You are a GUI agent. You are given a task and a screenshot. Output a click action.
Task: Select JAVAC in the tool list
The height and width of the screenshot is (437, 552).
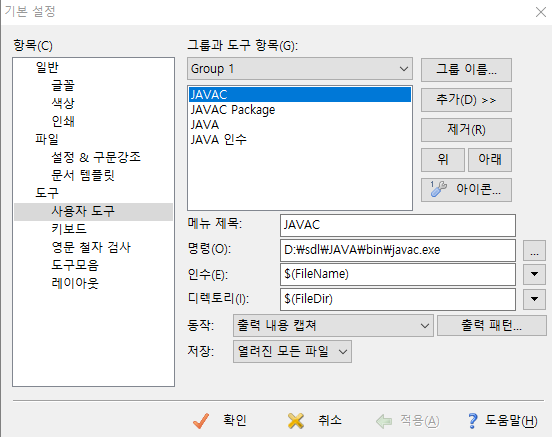(x=300, y=94)
